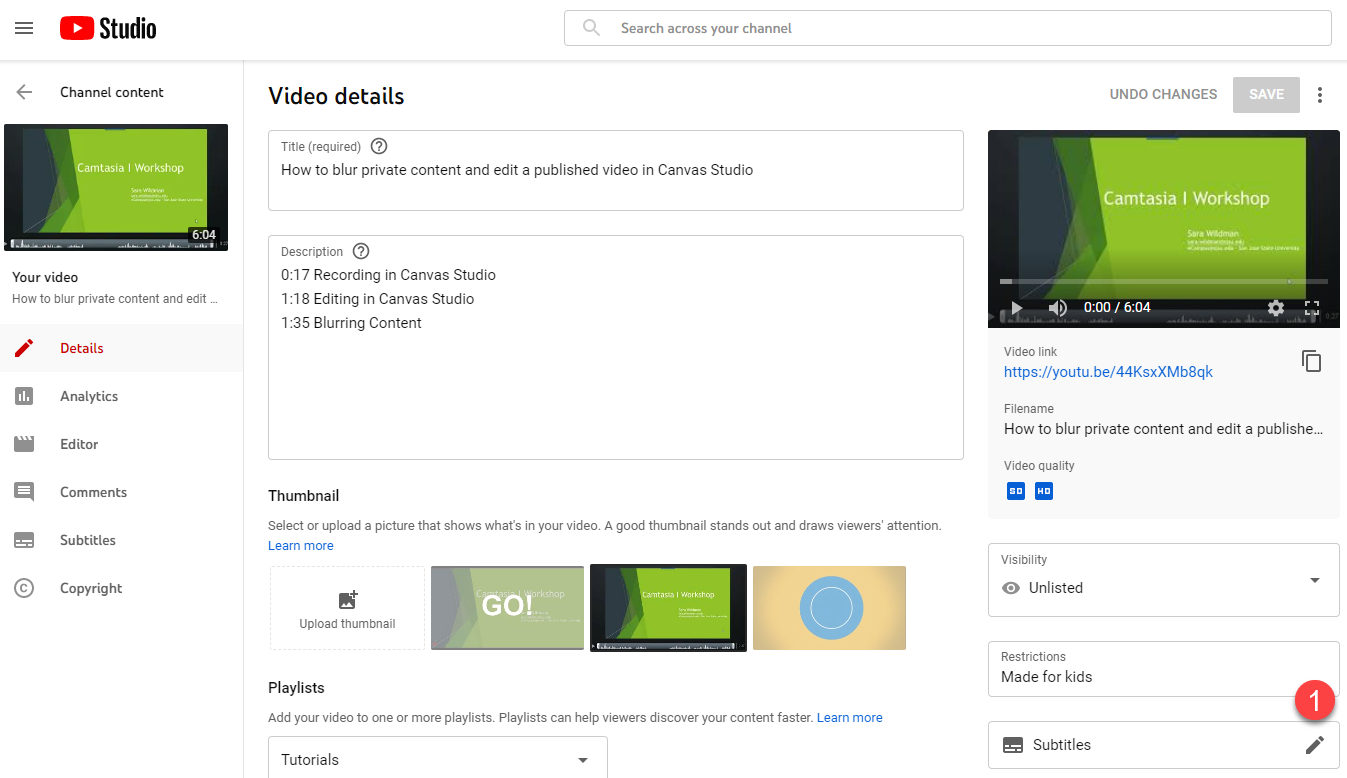
Task: Click the SD video quality badge
Action: pyautogui.click(x=1016, y=491)
